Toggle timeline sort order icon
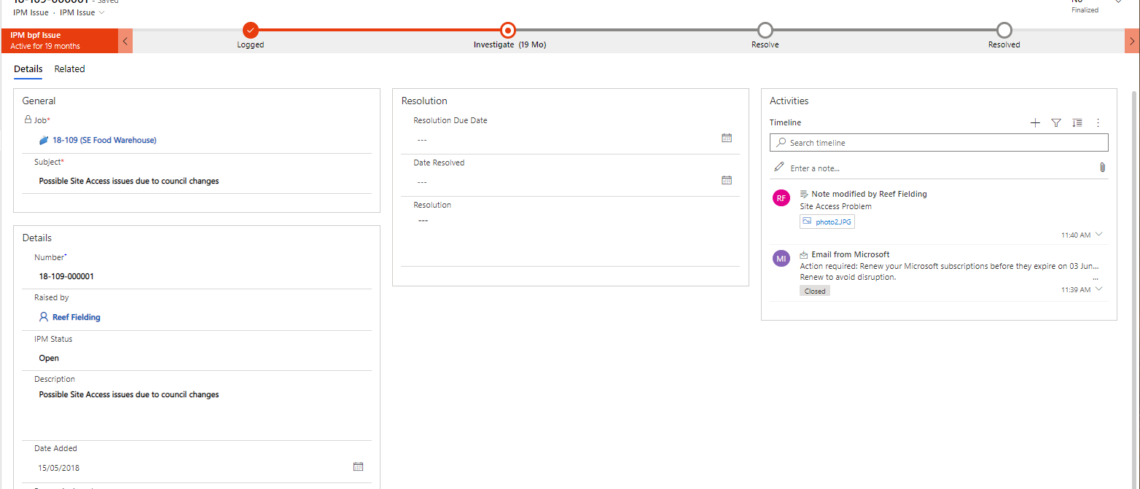This screenshot has width=1140, height=489. 1077,123
